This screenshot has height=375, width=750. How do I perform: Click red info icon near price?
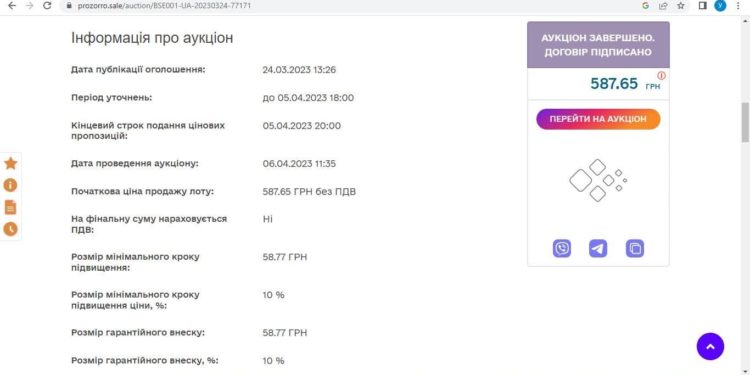(x=662, y=76)
